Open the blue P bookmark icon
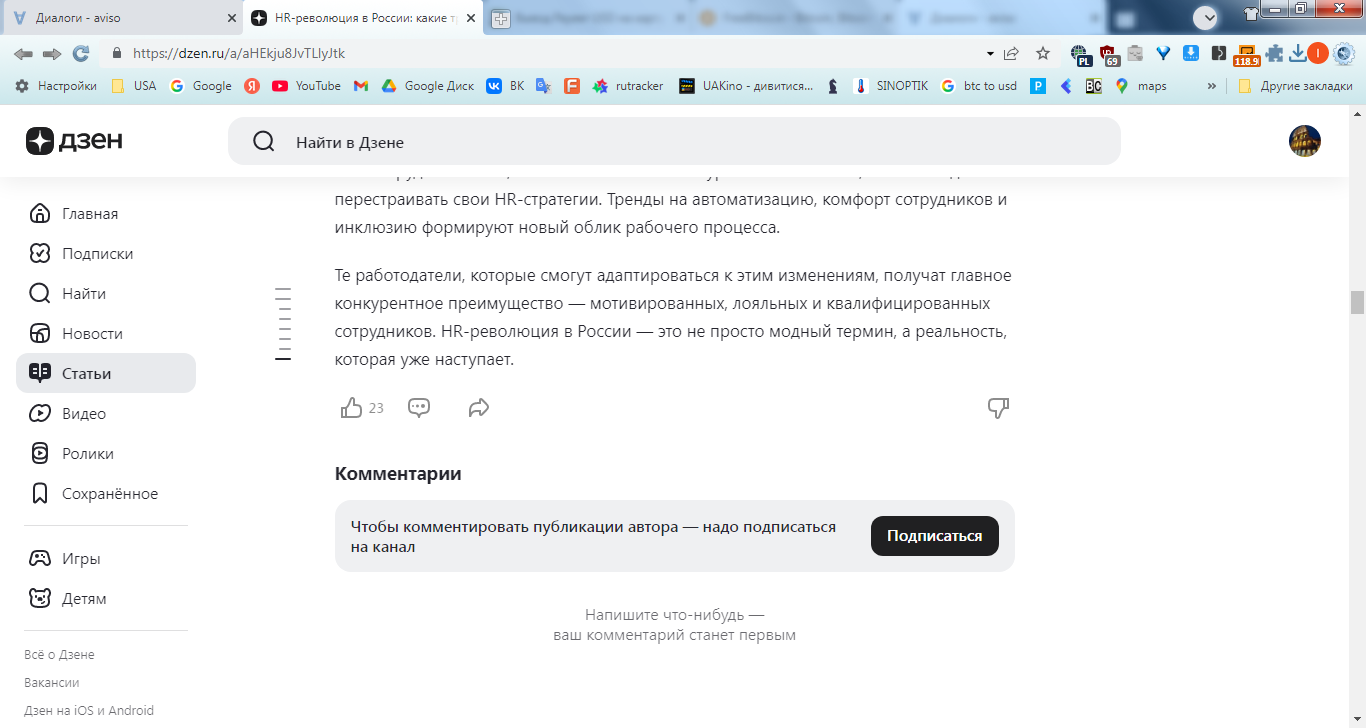1366x728 pixels. coord(1039,86)
